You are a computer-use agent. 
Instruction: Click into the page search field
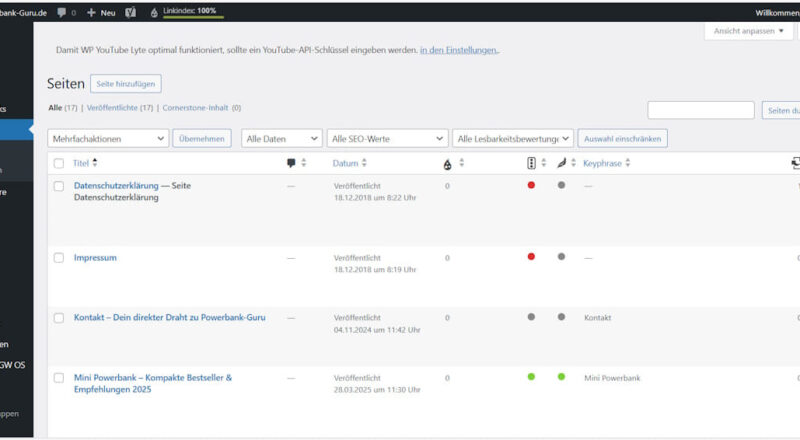[700, 110]
